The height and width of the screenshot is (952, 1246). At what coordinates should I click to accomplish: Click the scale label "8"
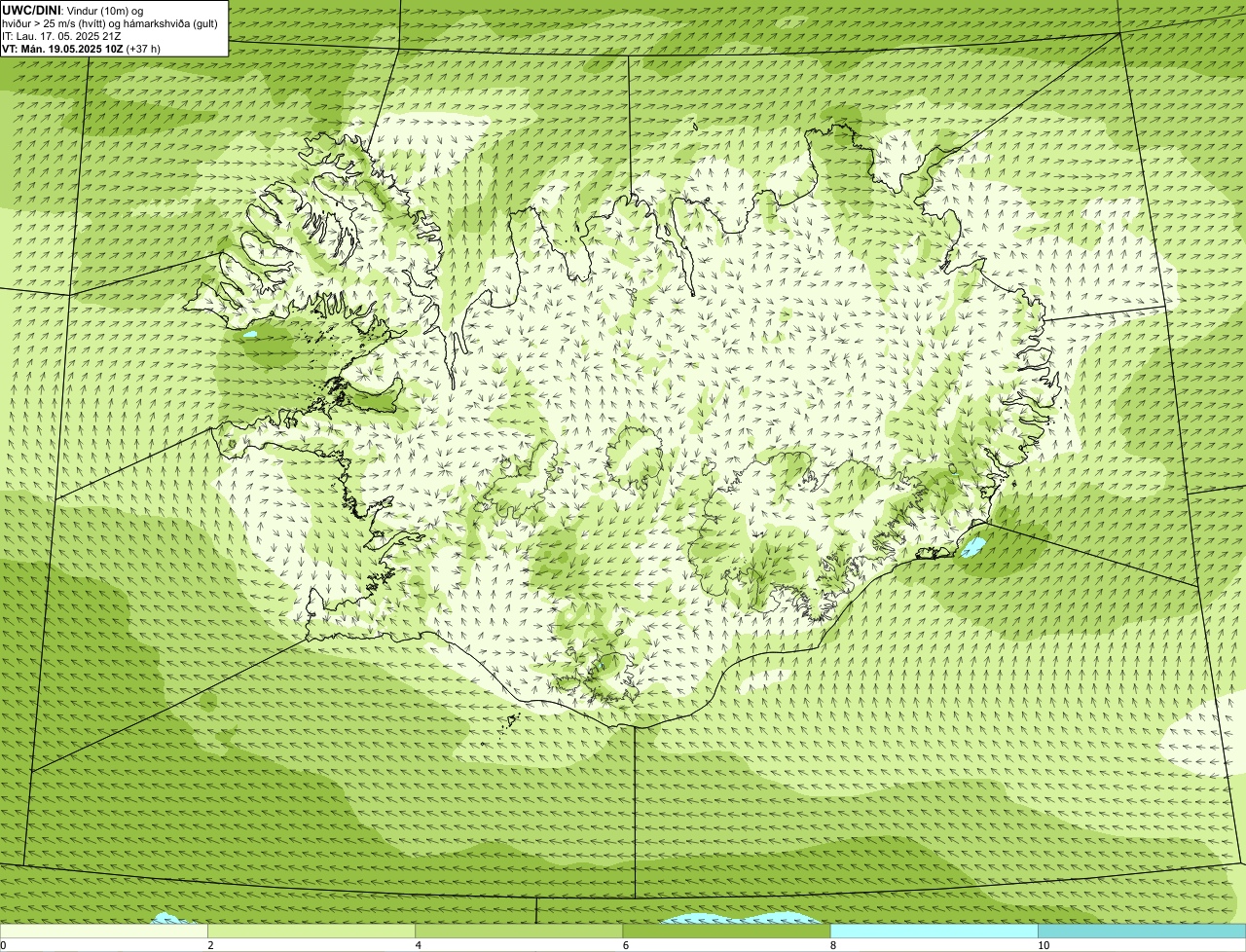tap(833, 945)
